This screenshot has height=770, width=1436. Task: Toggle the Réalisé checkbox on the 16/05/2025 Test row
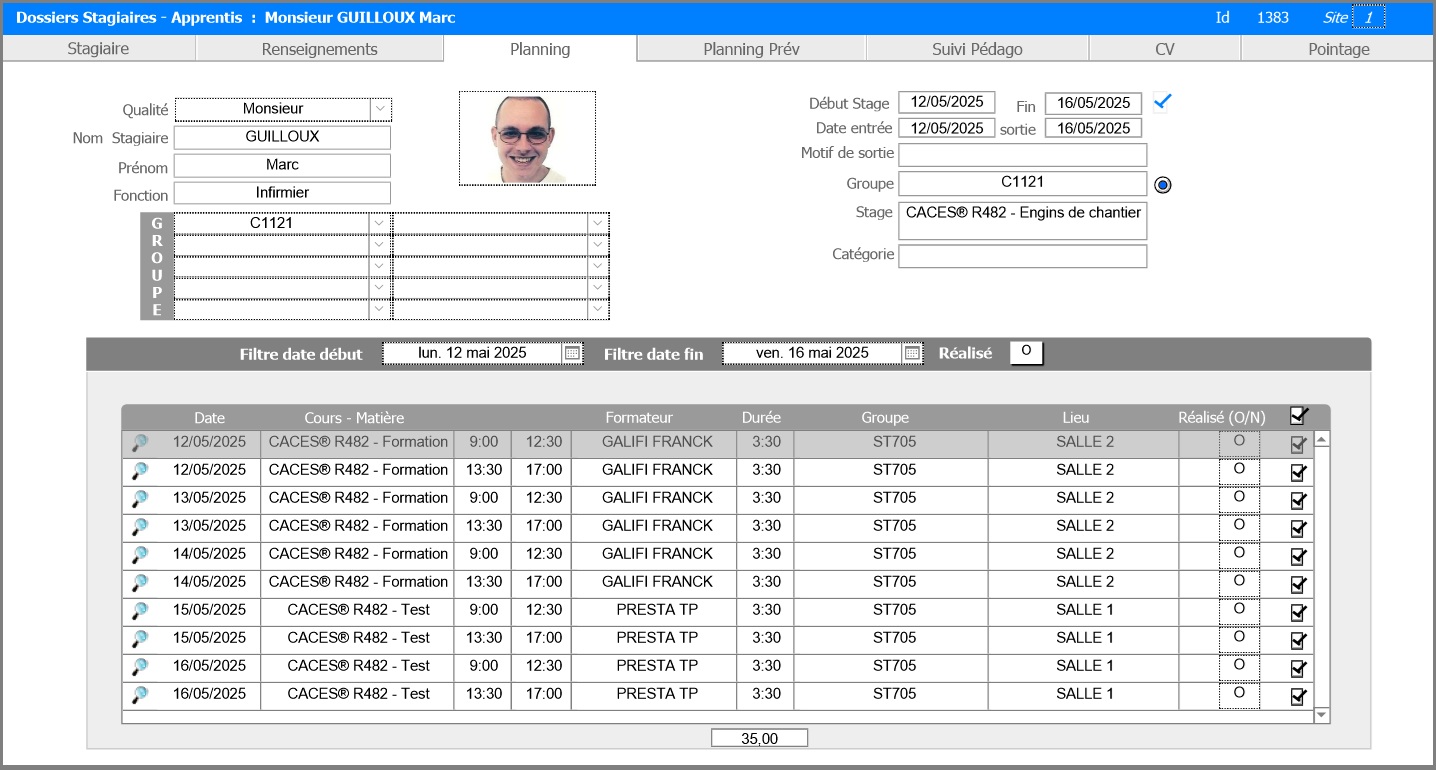point(1297,694)
